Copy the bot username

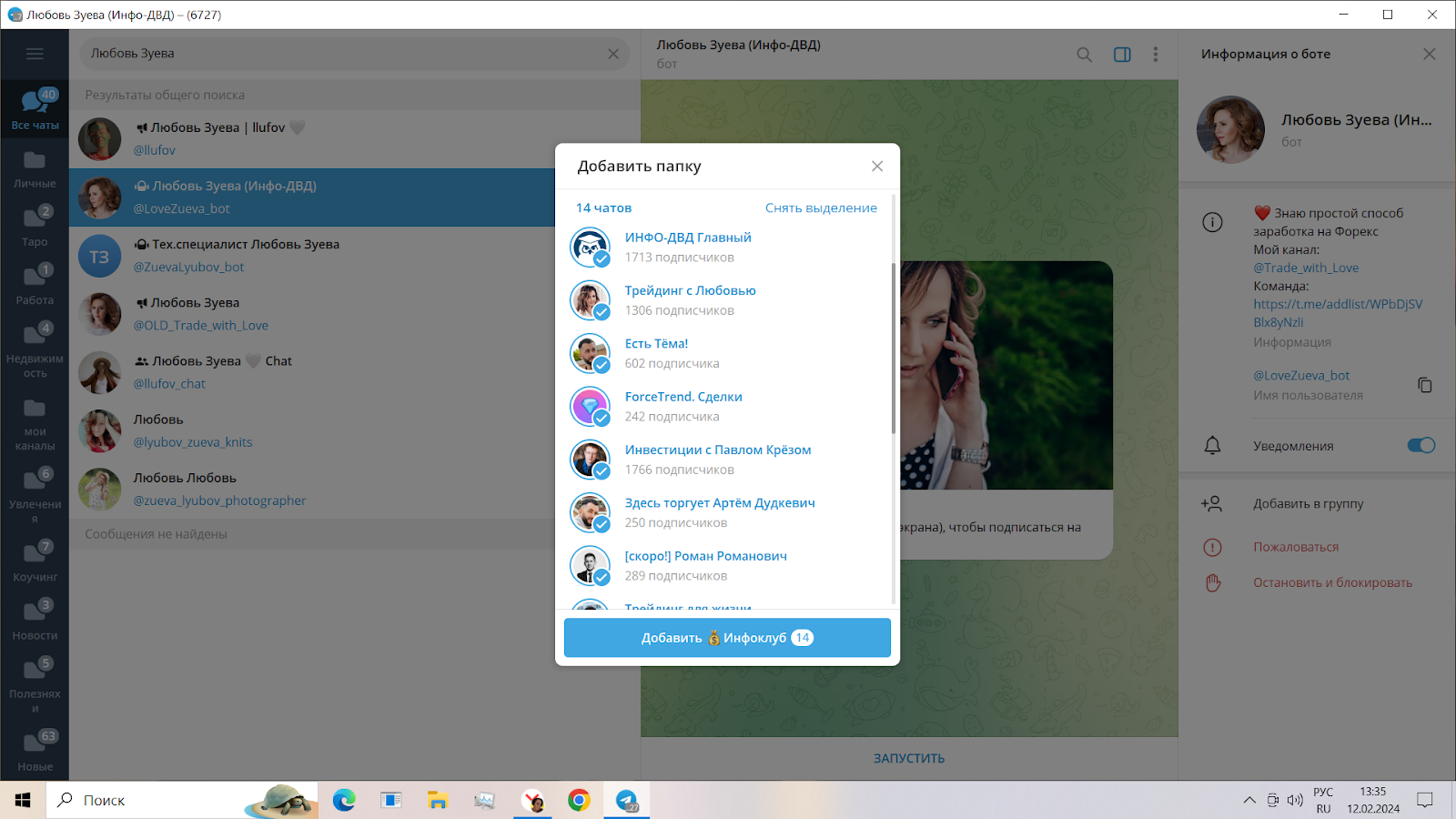[x=1425, y=385]
